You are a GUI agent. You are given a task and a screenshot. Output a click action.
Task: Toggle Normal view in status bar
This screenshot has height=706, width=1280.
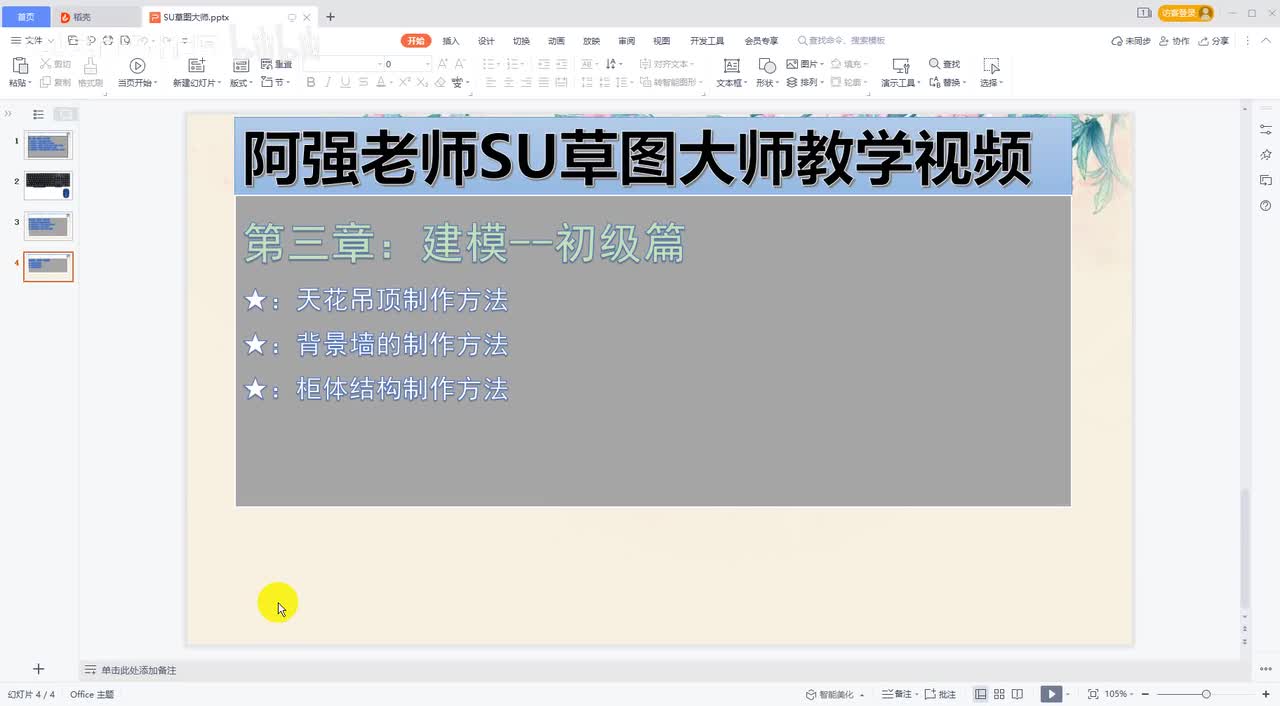(981, 694)
